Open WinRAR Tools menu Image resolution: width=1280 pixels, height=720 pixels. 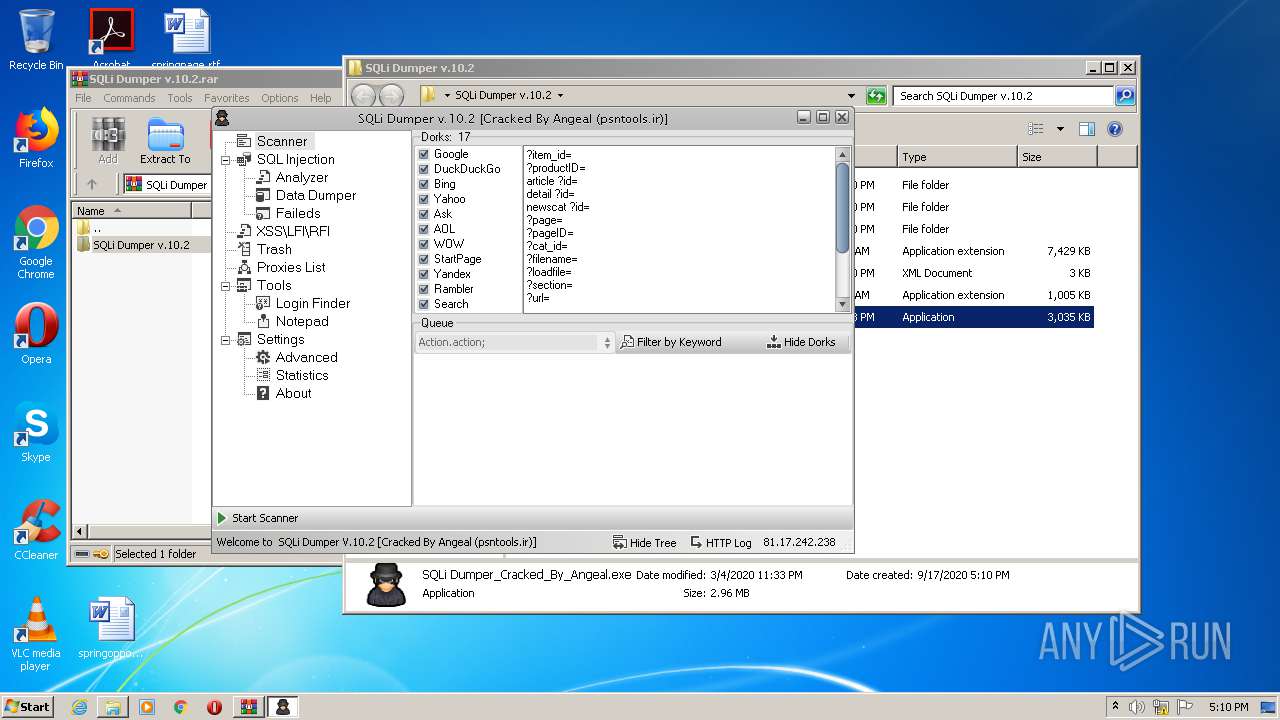[180, 98]
